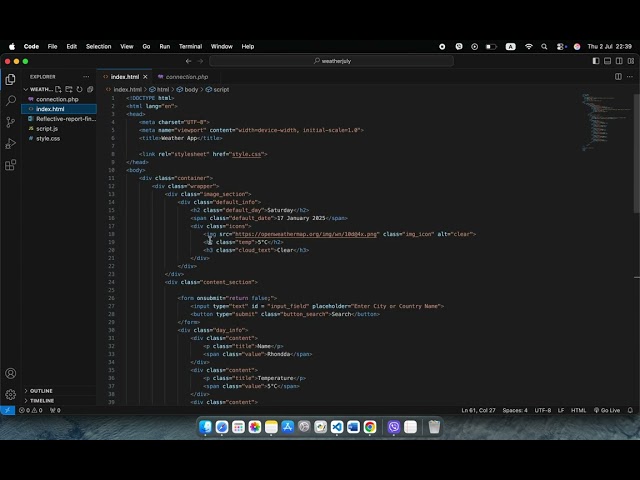Follow the openweathermap.org image URL
640x480 pixels.
(x=306, y=234)
